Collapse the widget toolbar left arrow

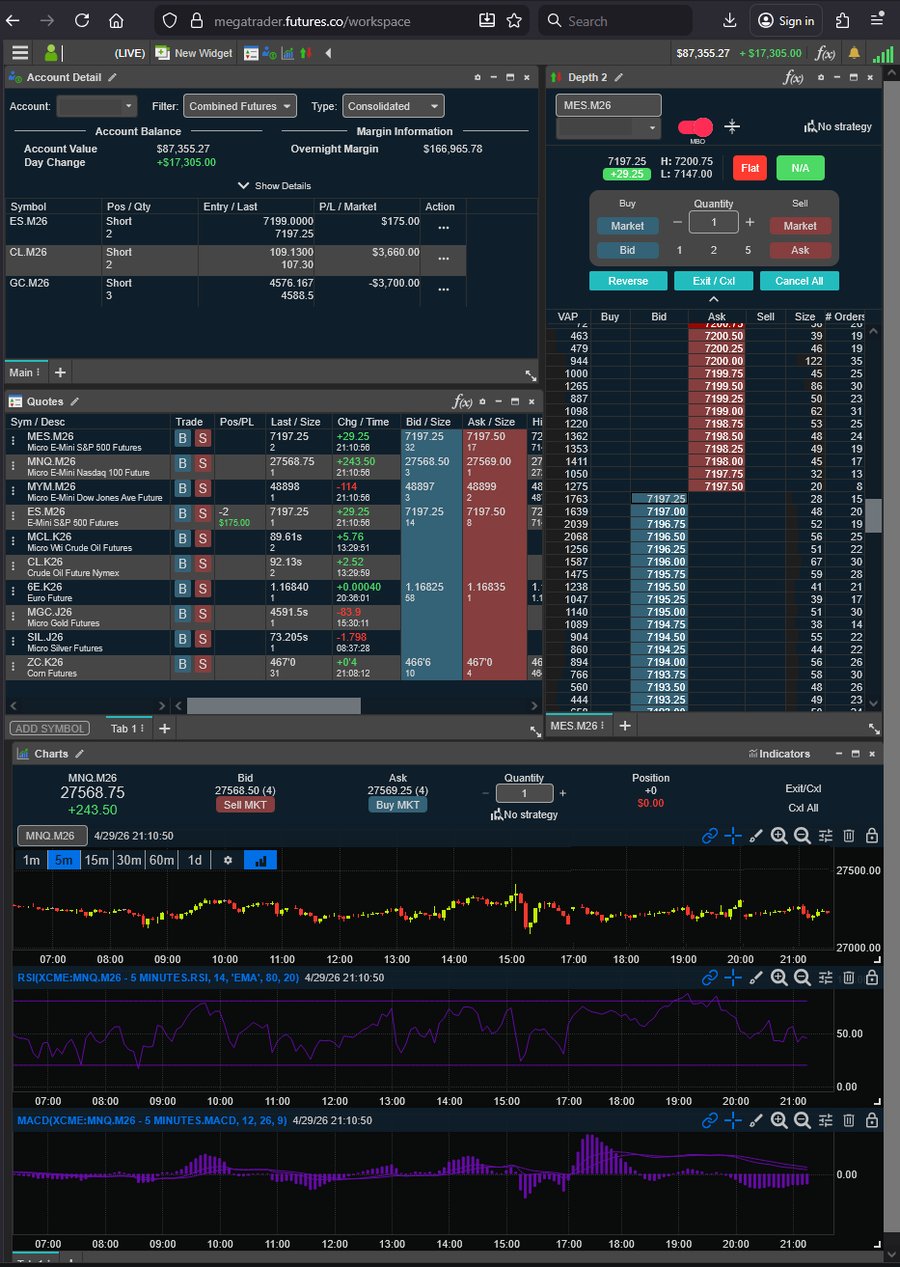329,53
